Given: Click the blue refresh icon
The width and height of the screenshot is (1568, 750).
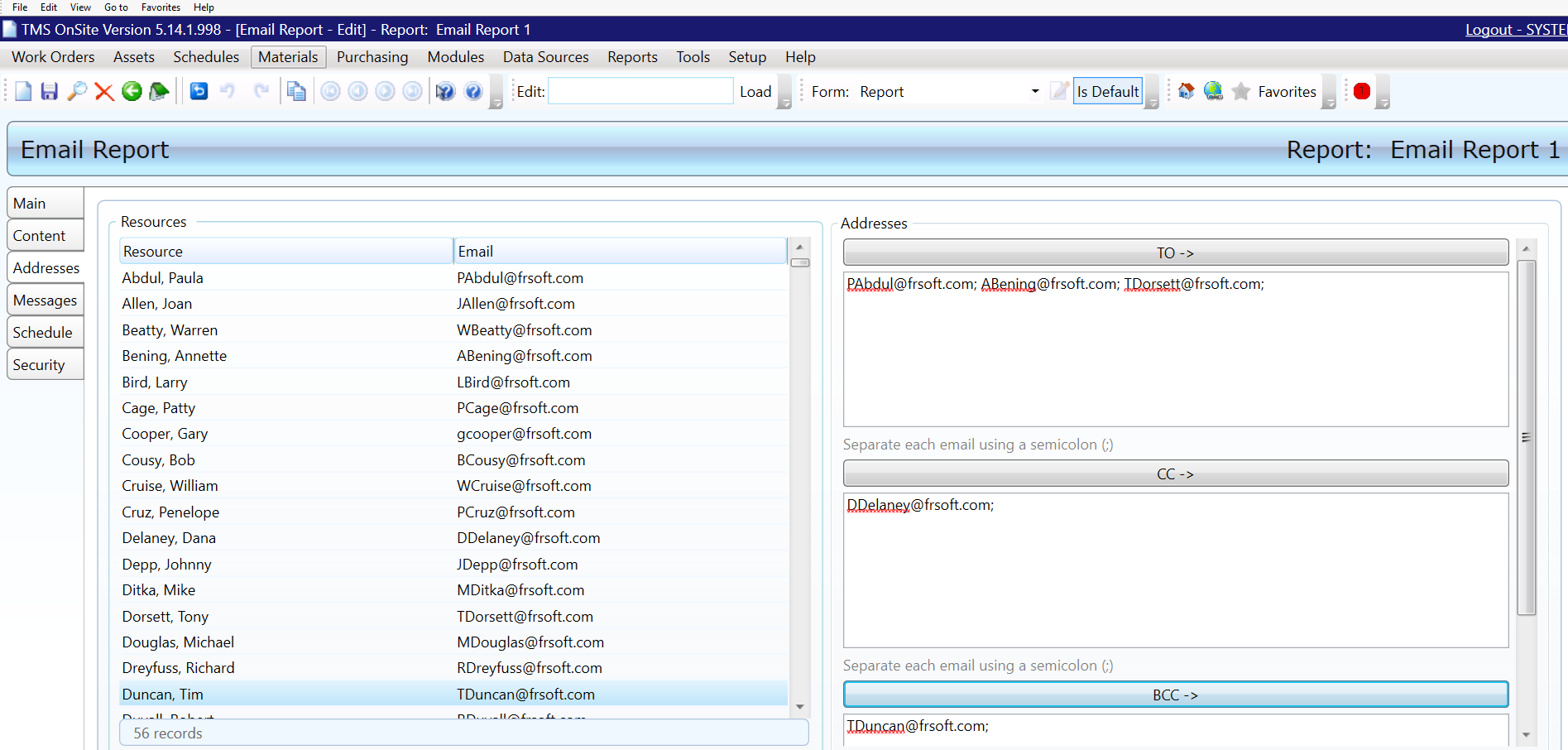Looking at the screenshot, I should point(199,91).
